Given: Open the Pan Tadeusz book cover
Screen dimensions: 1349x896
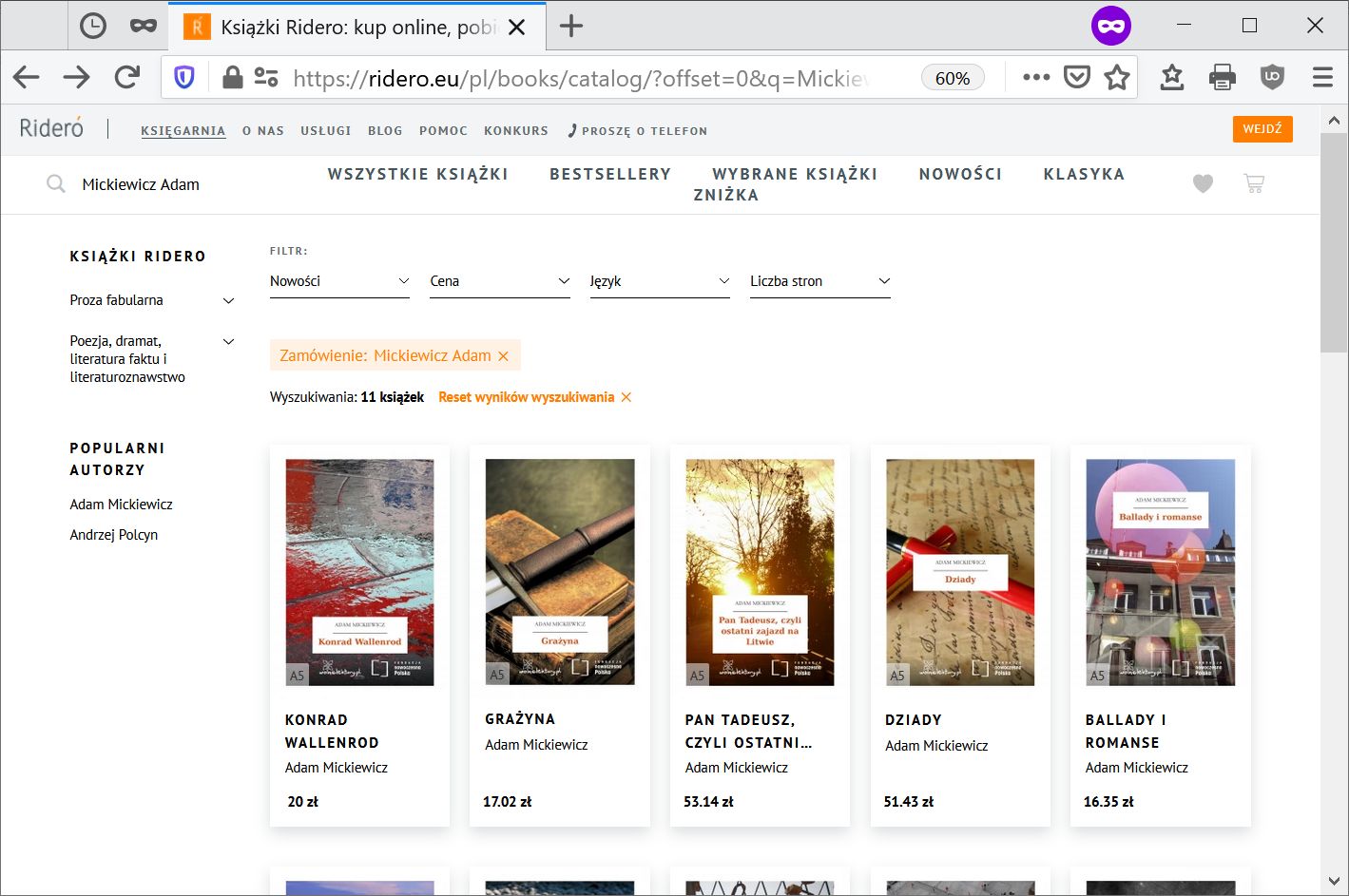Looking at the screenshot, I should (x=760, y=572).
